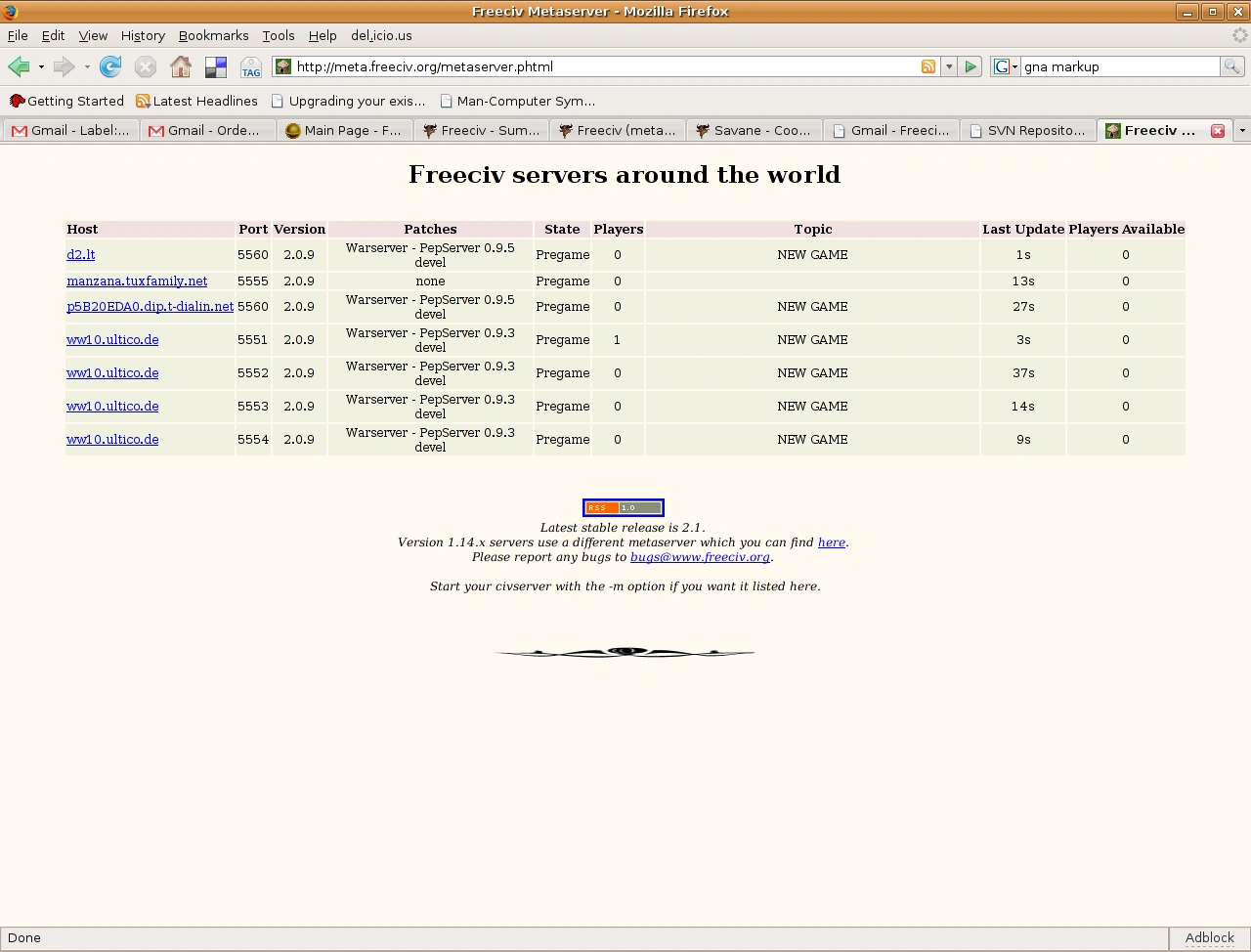Screen dimensions: 1251x952
Task: Open the Tools menu
Action: tap(278, 35)
